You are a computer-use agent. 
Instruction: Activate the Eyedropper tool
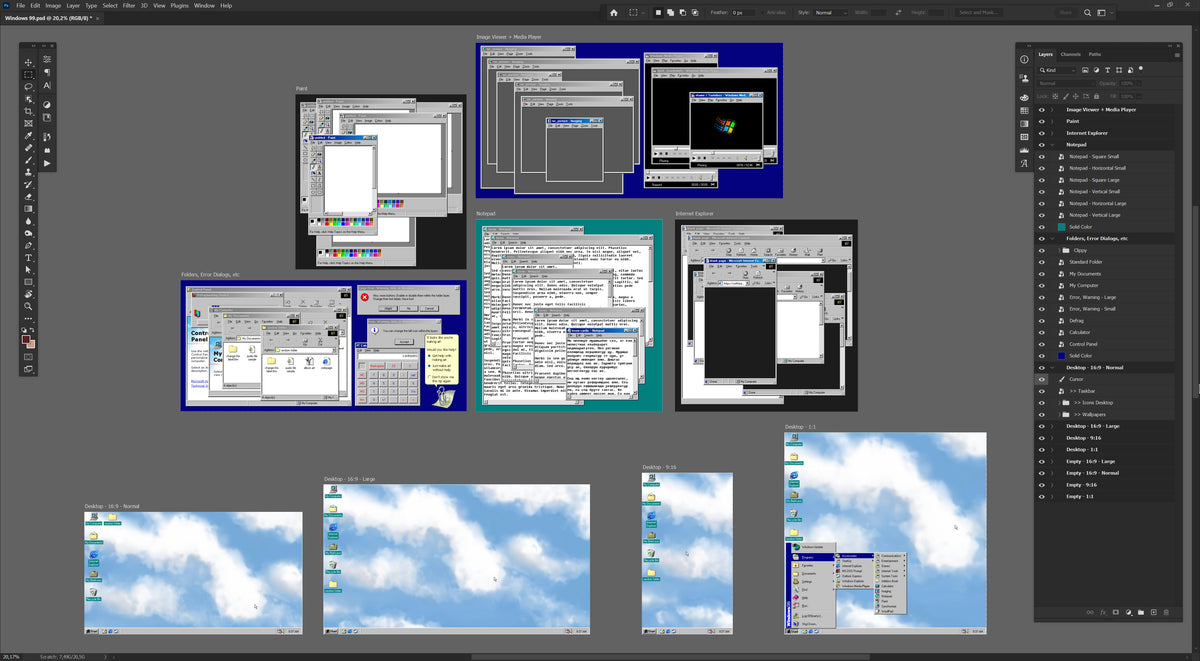click(x=29, y=136)
